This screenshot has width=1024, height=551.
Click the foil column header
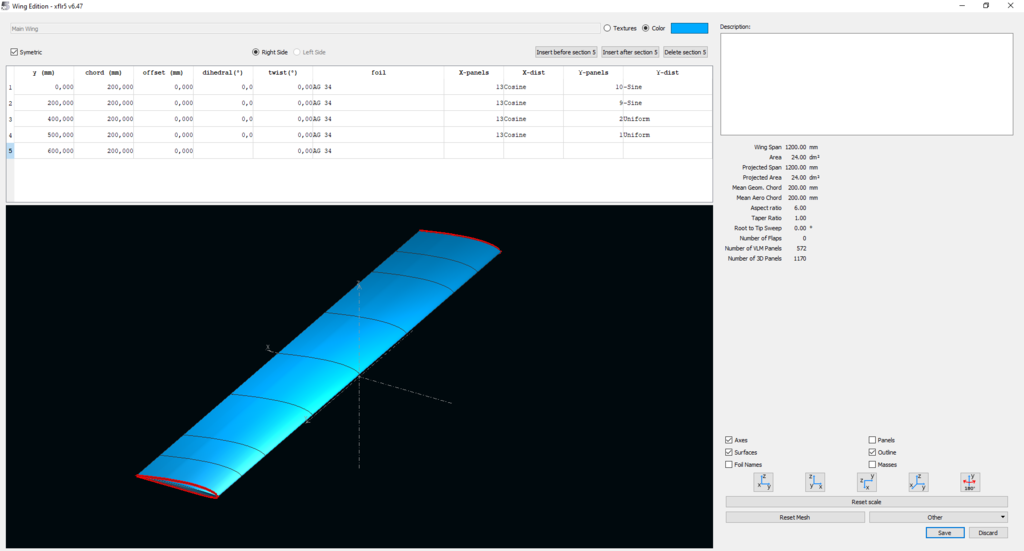(x=378, y=73)
